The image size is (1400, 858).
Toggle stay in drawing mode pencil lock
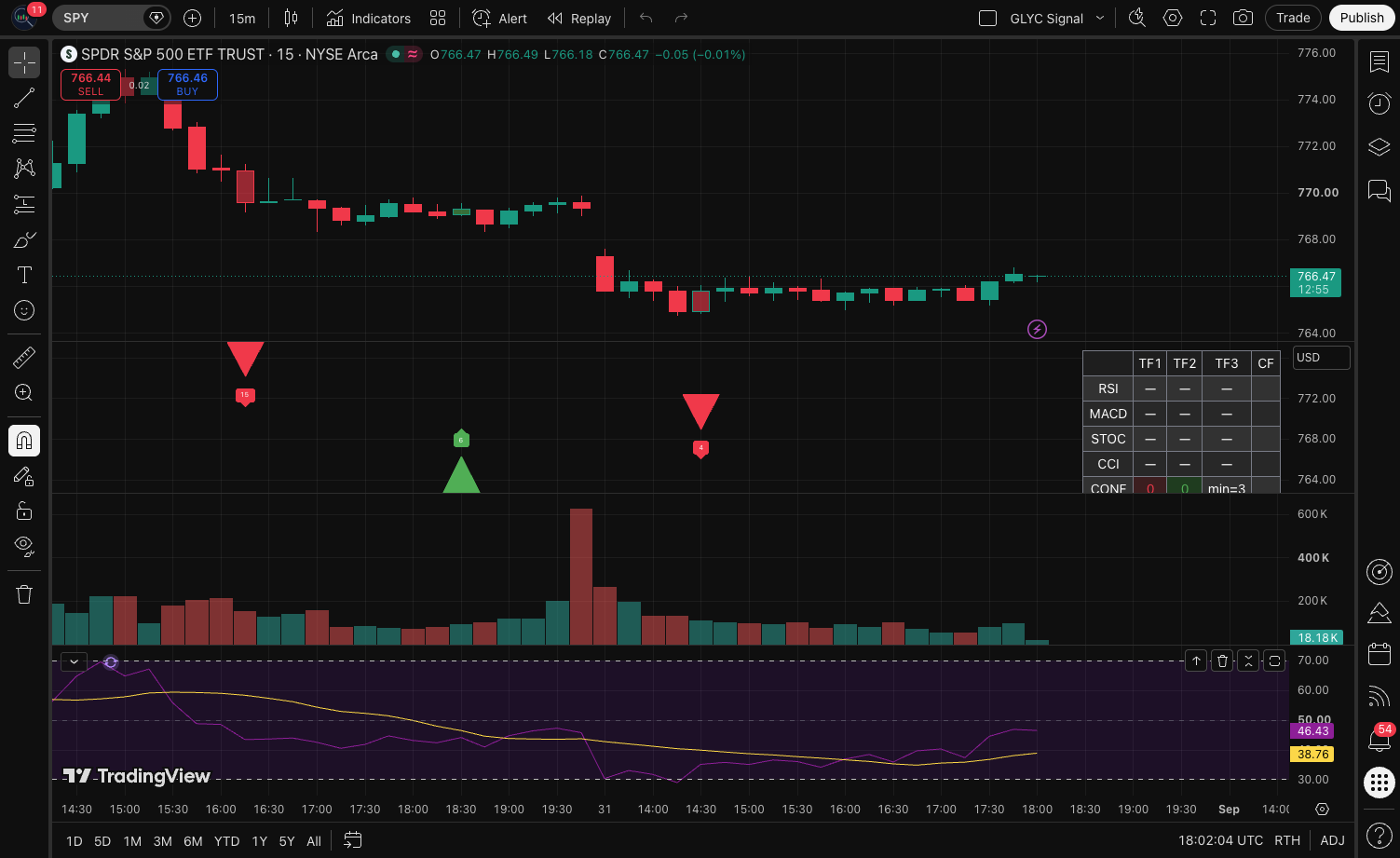24,475
